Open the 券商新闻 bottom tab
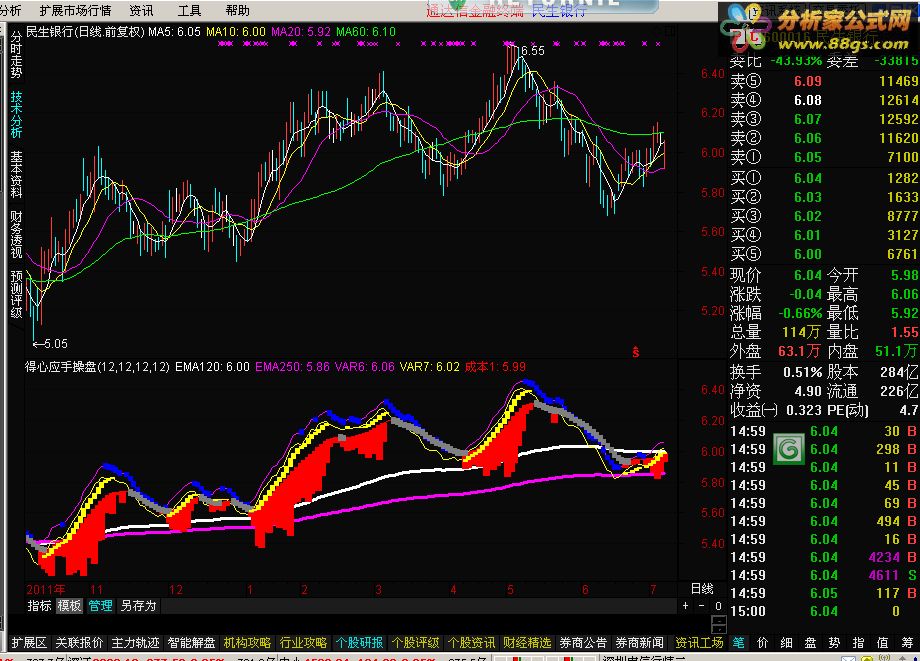920x661 pixels. [x=639, y=643]
